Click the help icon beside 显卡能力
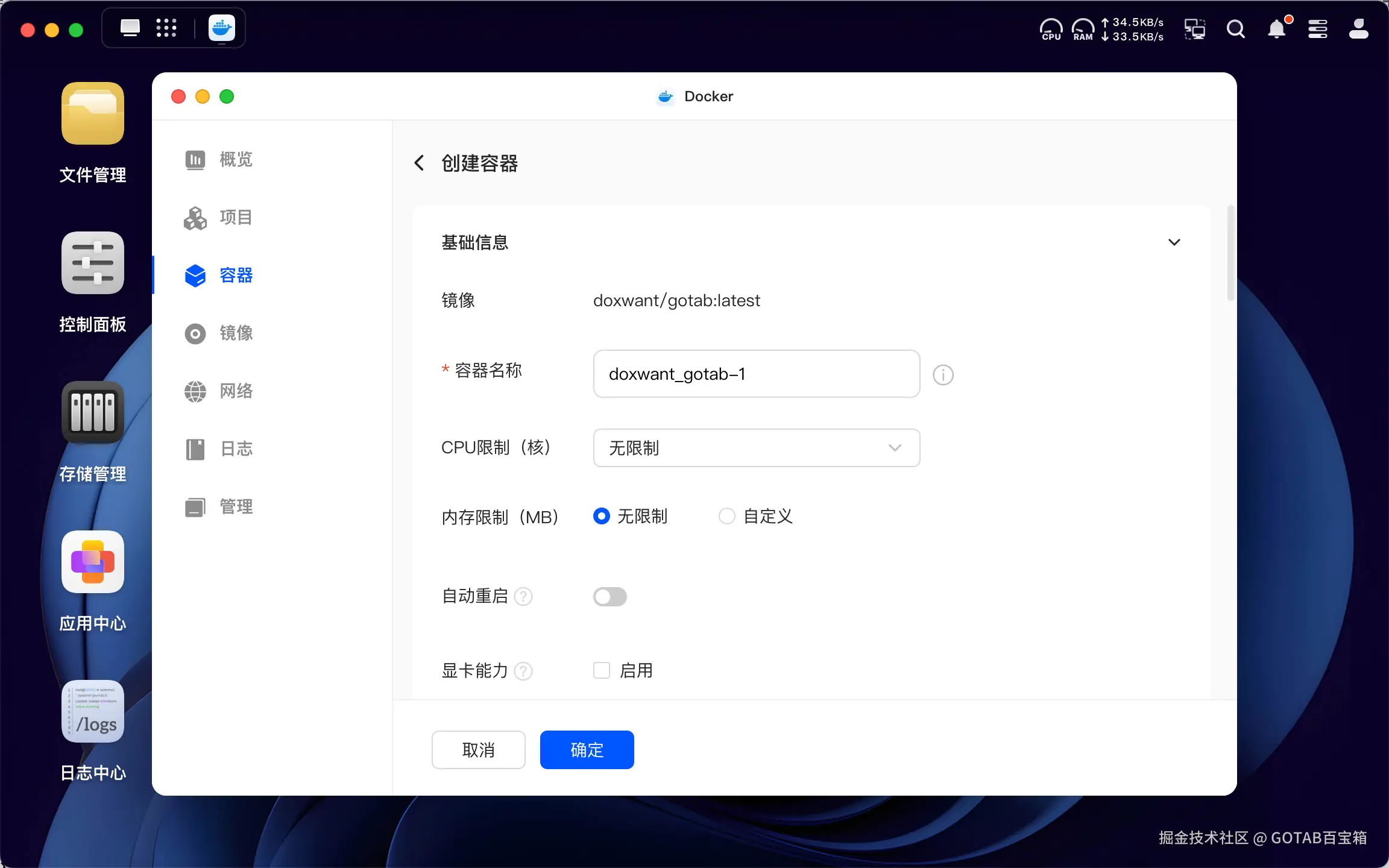The image size is (1389, 868). click(523, 671)
